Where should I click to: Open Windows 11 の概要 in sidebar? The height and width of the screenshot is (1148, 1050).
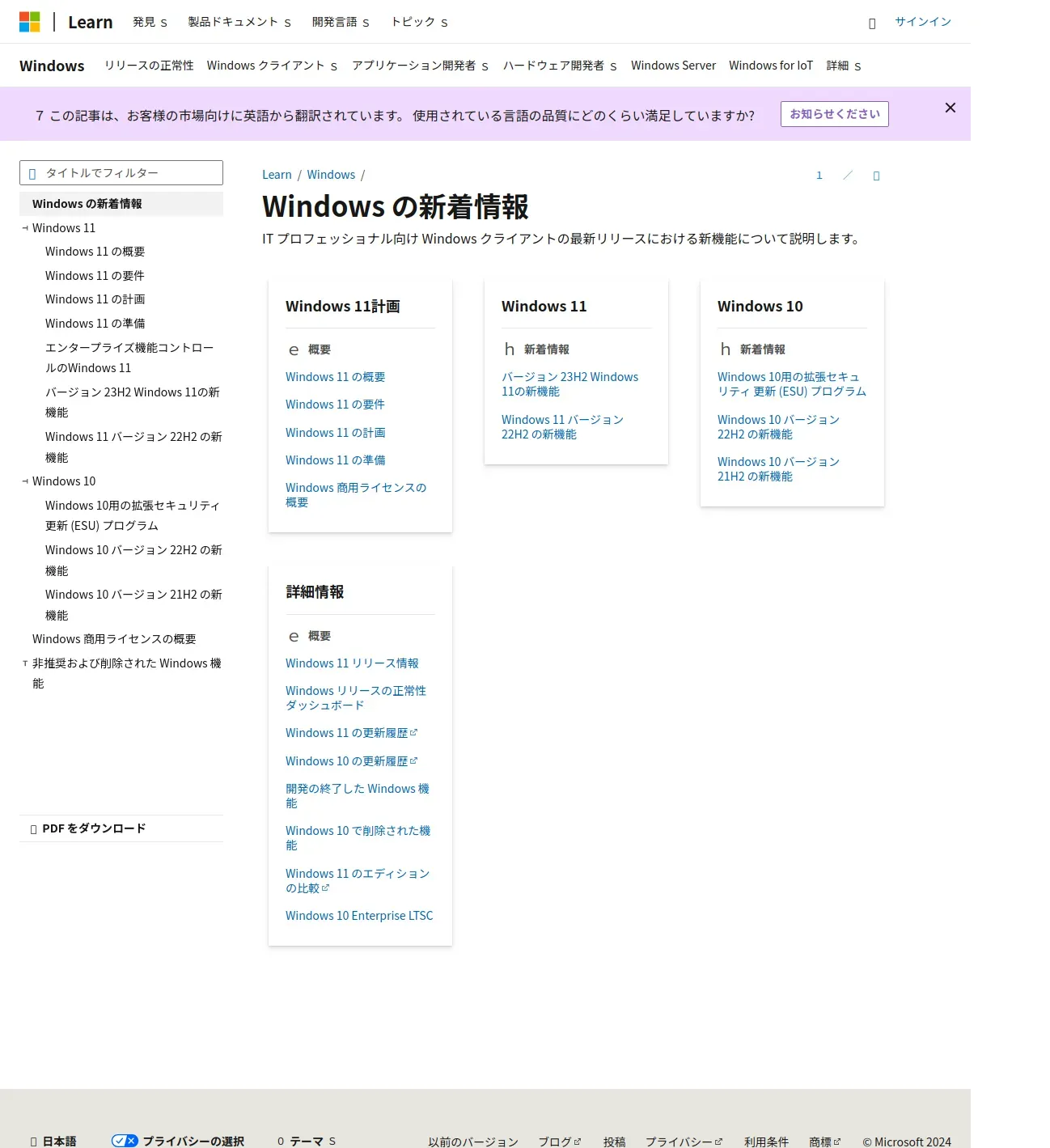point(95,252)
